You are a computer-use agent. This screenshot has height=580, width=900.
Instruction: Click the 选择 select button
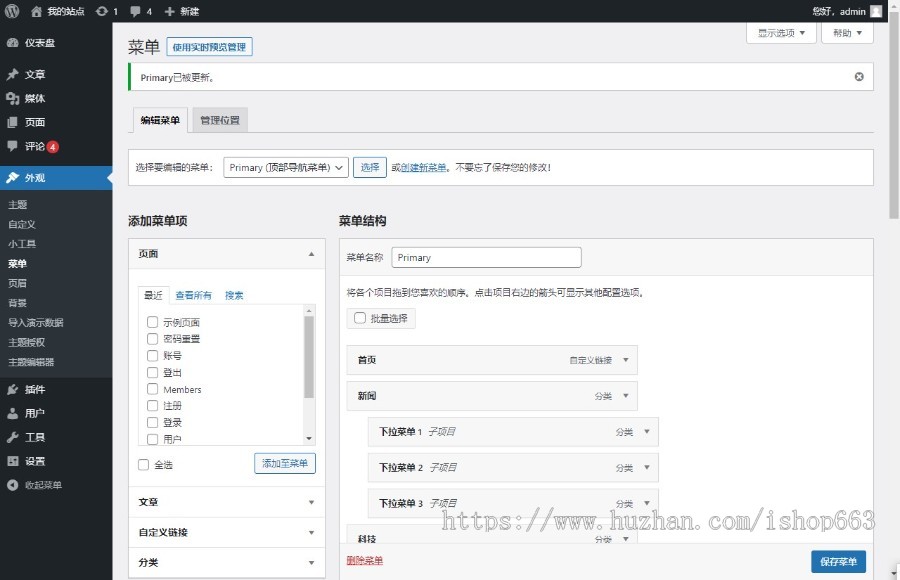(x=370, y=167)
